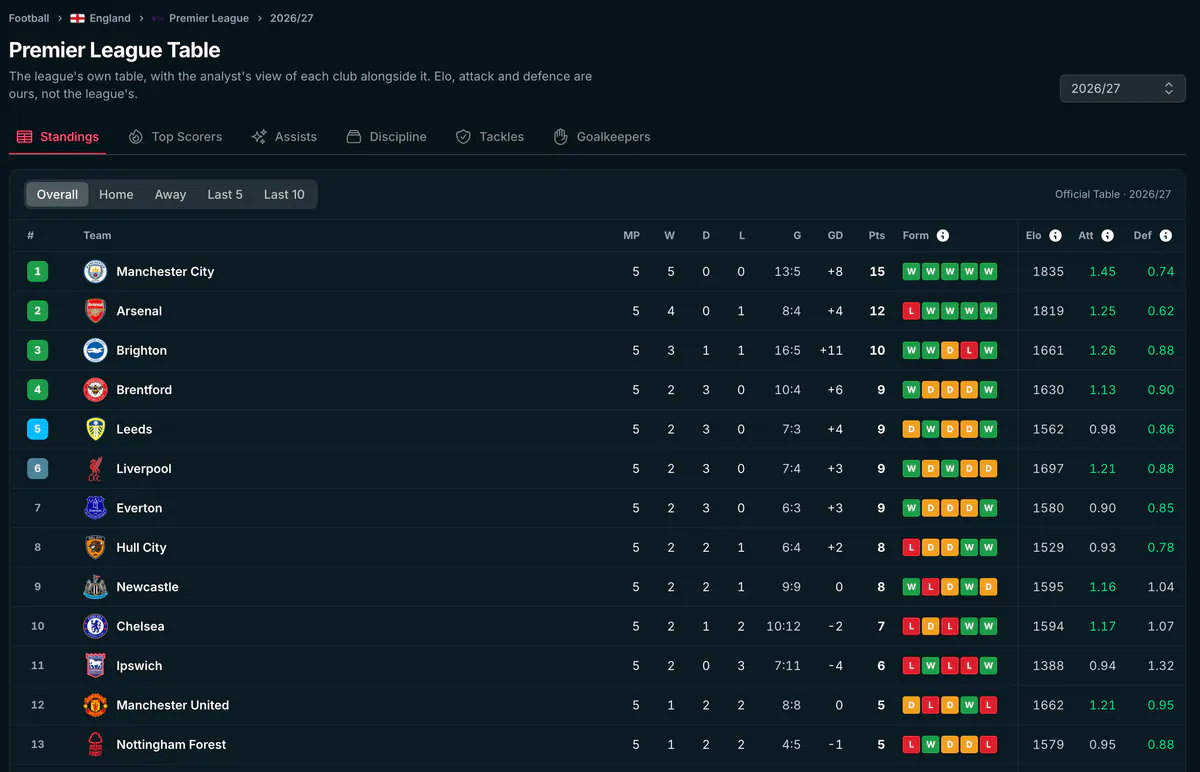Click Brentford's goal difference +6
This screenshot has width=1200, height=772.
835,390
